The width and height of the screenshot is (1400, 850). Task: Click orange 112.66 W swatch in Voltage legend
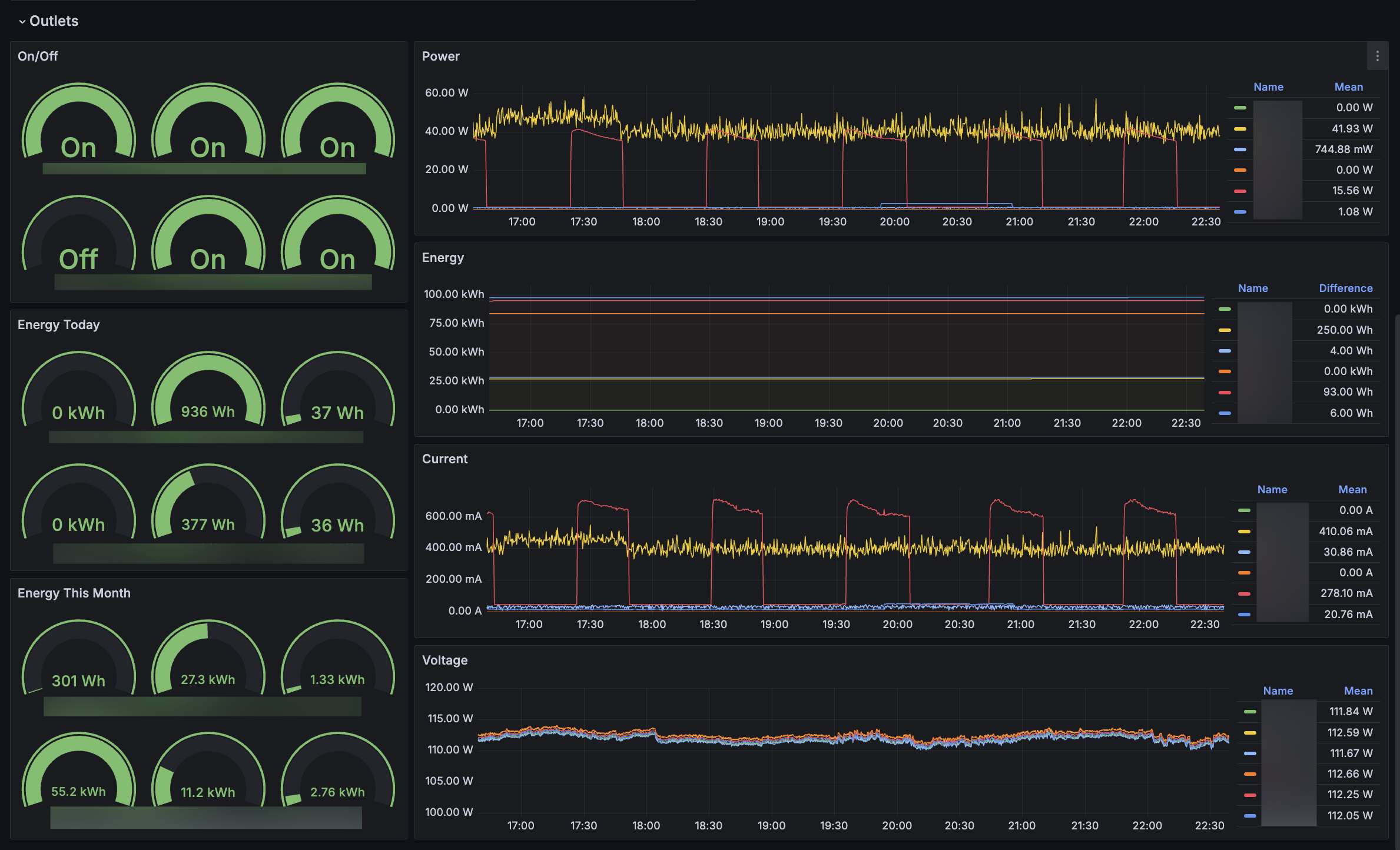(1250, 774)
